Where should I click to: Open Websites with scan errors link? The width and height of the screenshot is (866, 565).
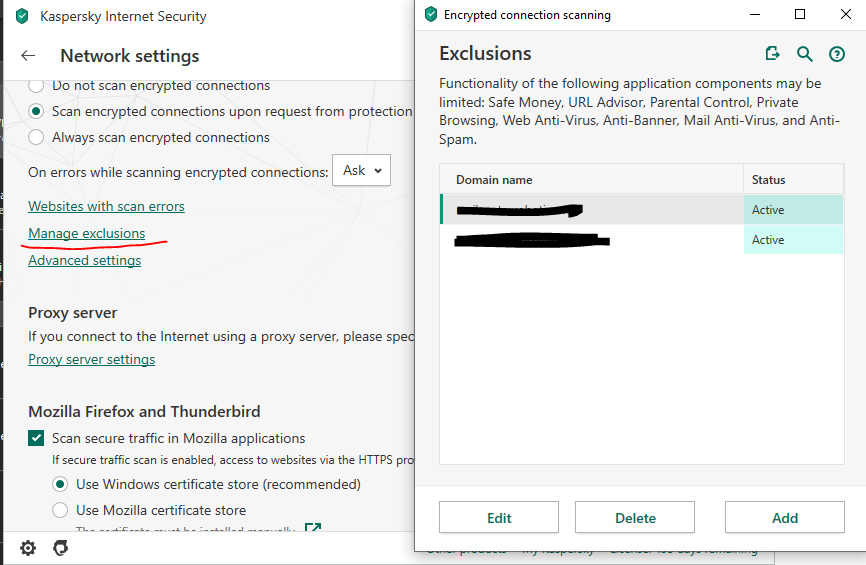tap(106, 207)
